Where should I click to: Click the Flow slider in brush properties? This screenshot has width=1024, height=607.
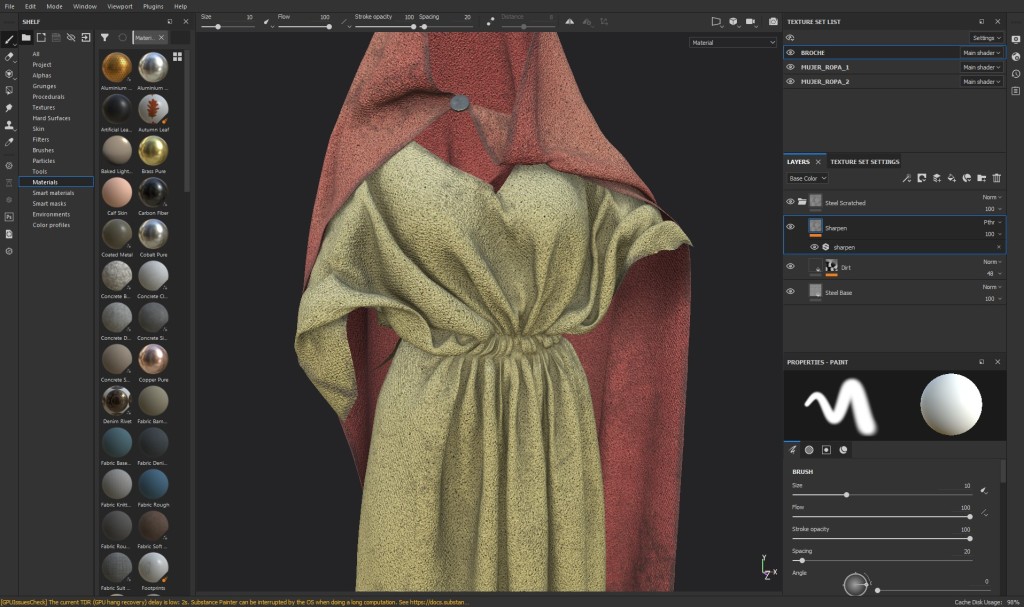pyautogui.click(x=881, y=517)
